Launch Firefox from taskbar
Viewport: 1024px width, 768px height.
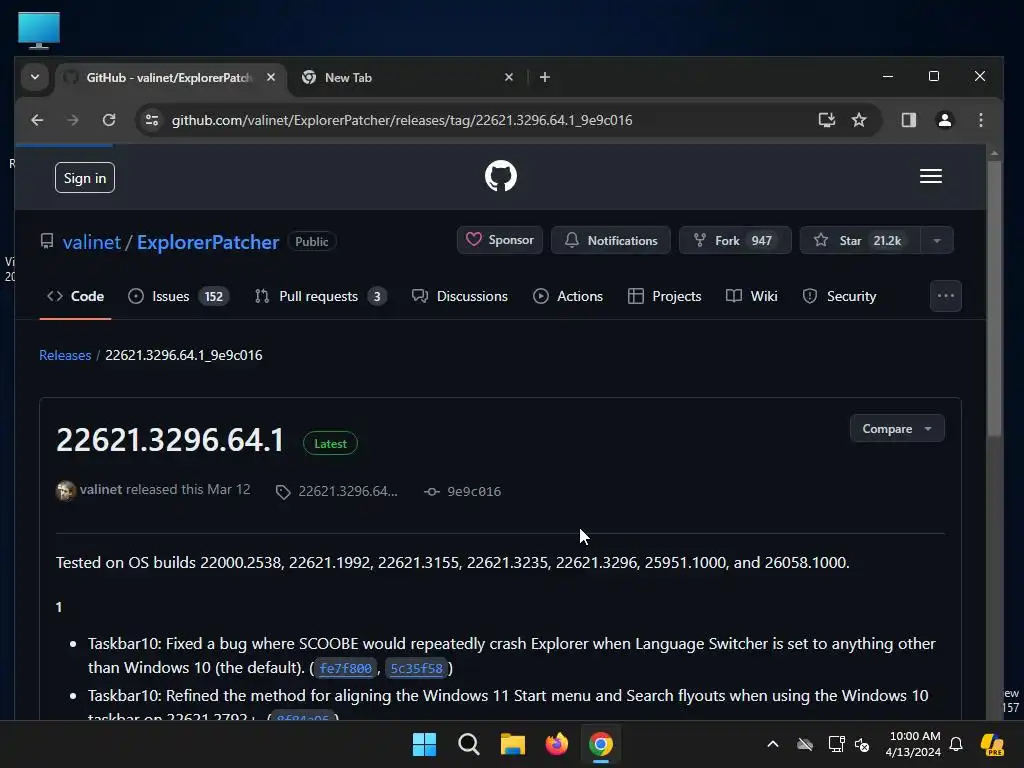pyautogui.click(x=556, y=744)
